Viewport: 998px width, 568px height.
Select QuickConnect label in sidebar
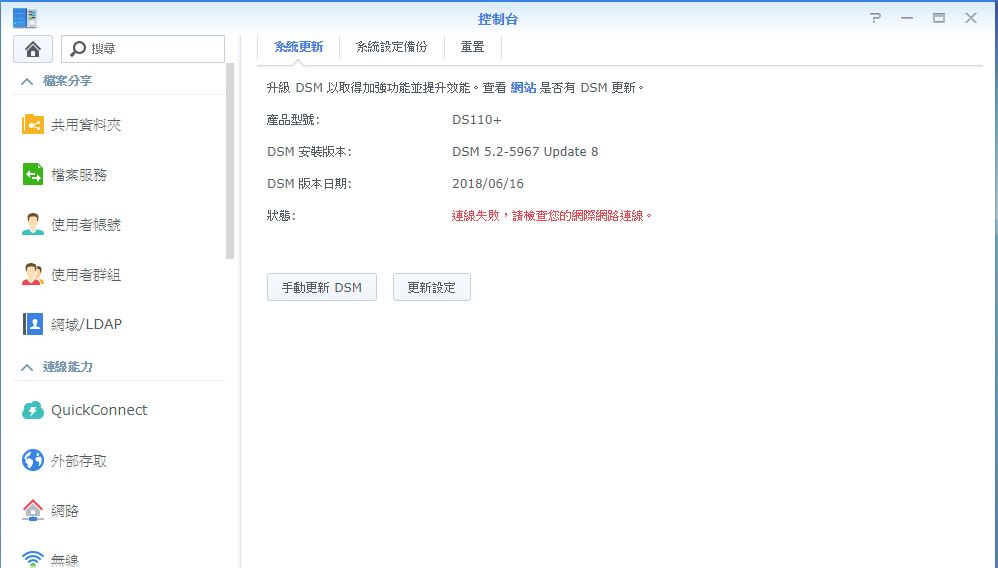(x=99, y=410)
